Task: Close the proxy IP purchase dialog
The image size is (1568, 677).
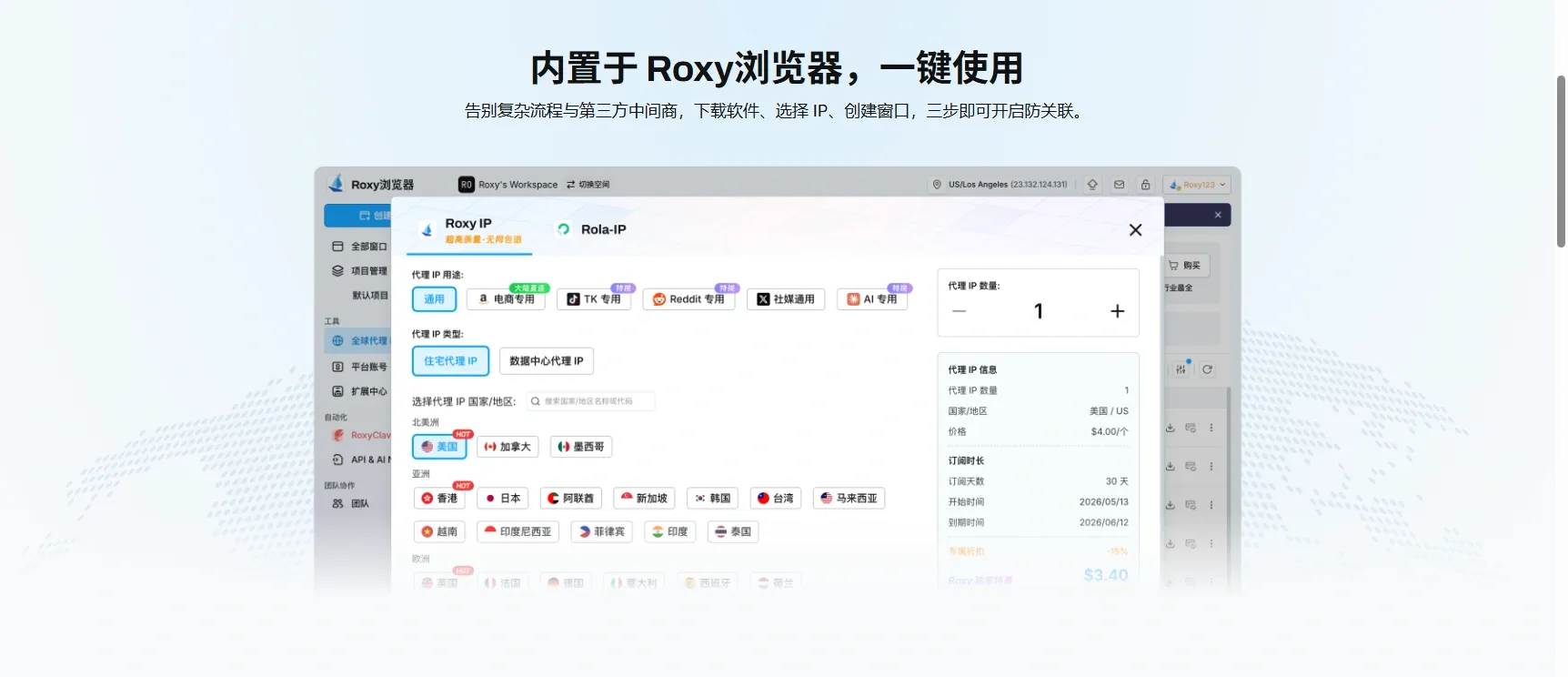Action: pyautogui.click(x=1135, y=230)
